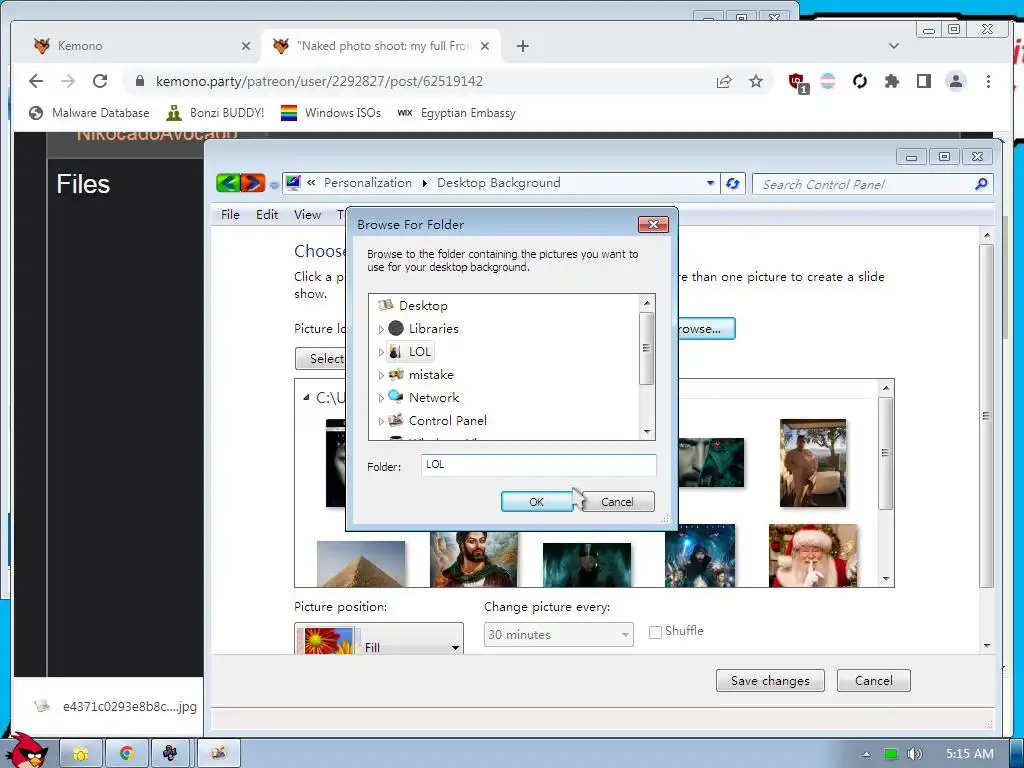Click the tab search chevron in Chrome

click(894, 46)
